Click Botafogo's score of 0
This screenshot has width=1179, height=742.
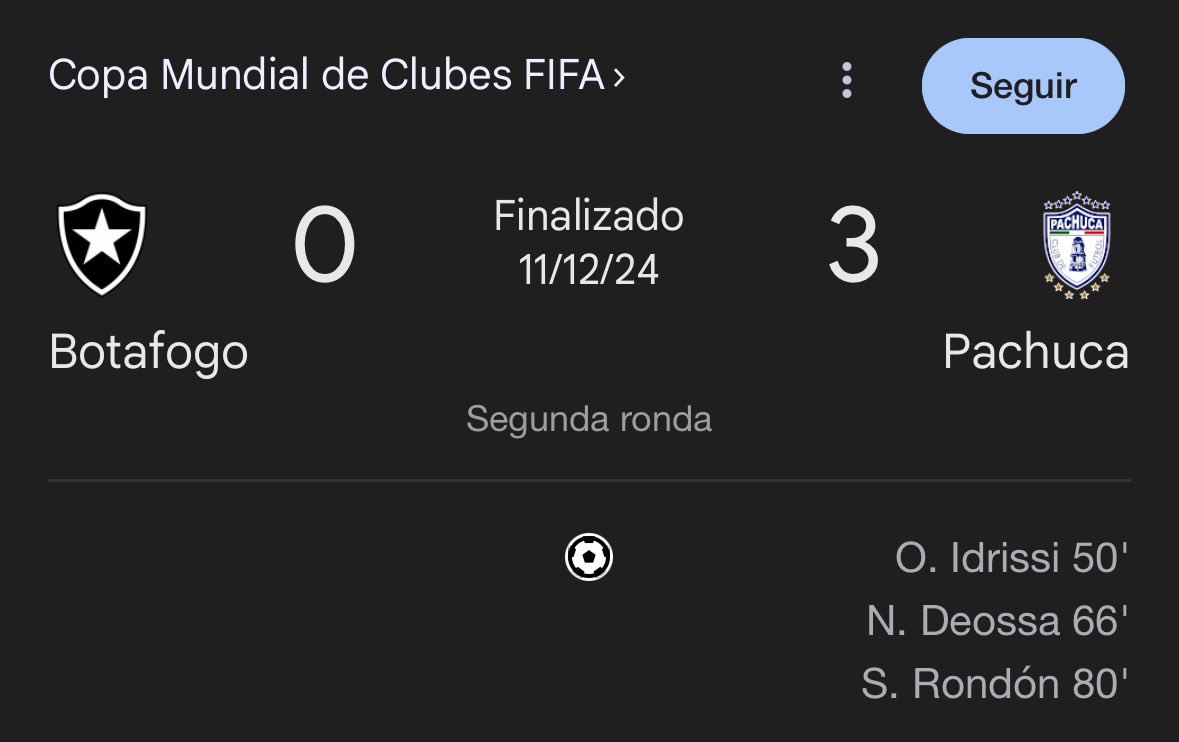click(324, 245)
